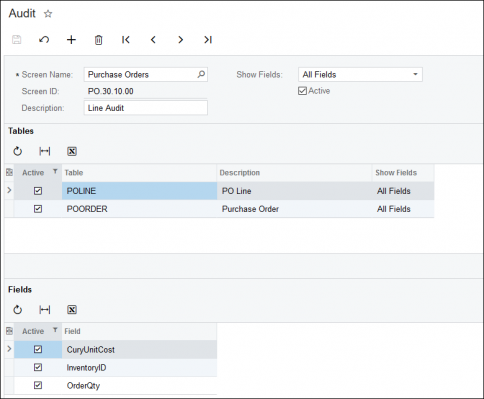Add a new audit record

click(71, 40)
